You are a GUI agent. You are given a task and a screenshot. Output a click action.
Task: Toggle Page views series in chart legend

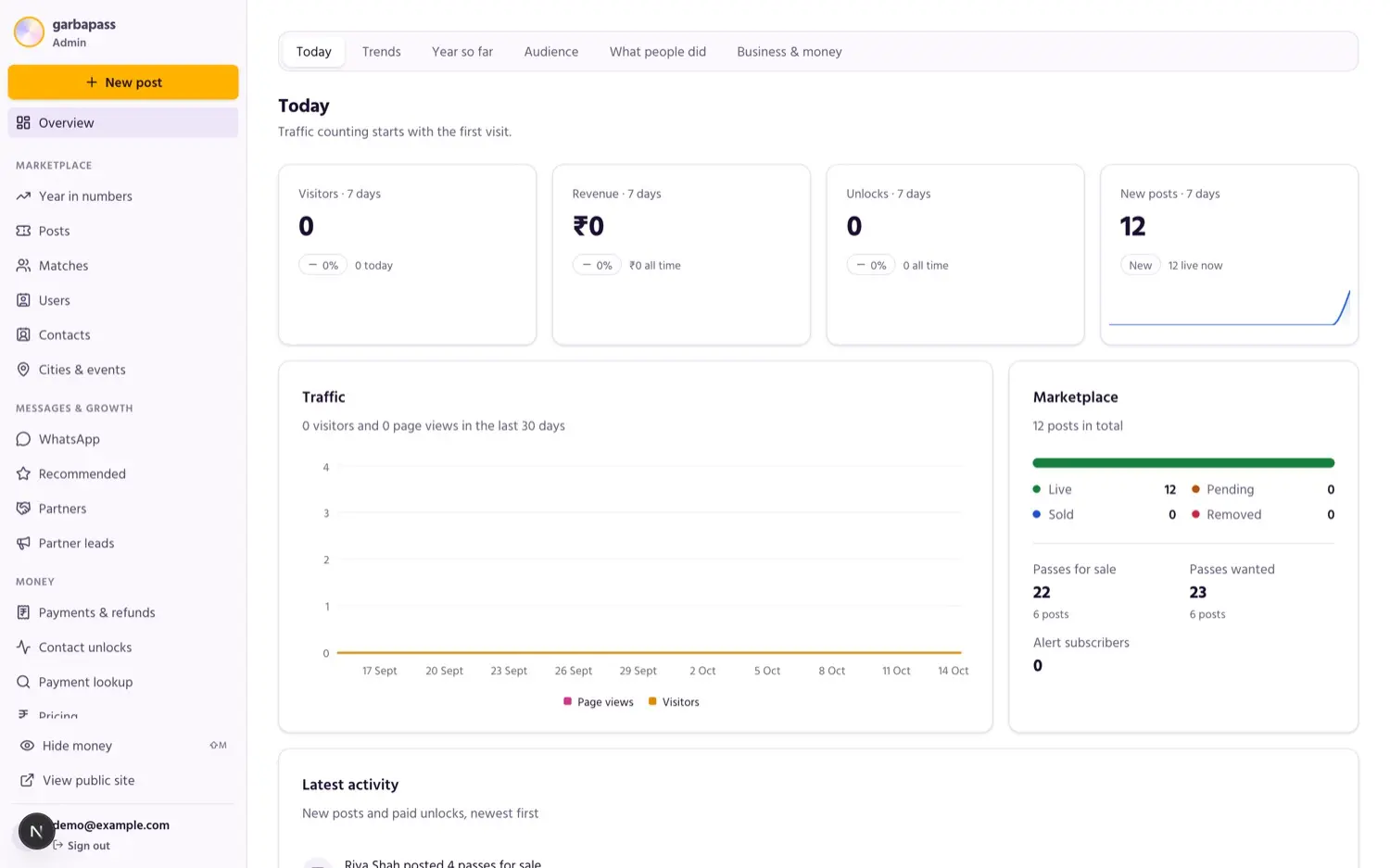point(599,702)
